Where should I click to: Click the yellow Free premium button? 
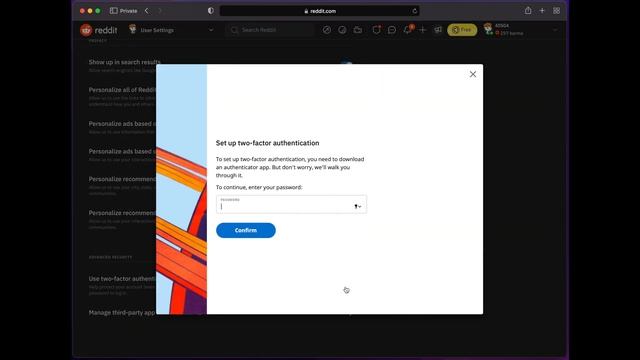coord(462,30)
